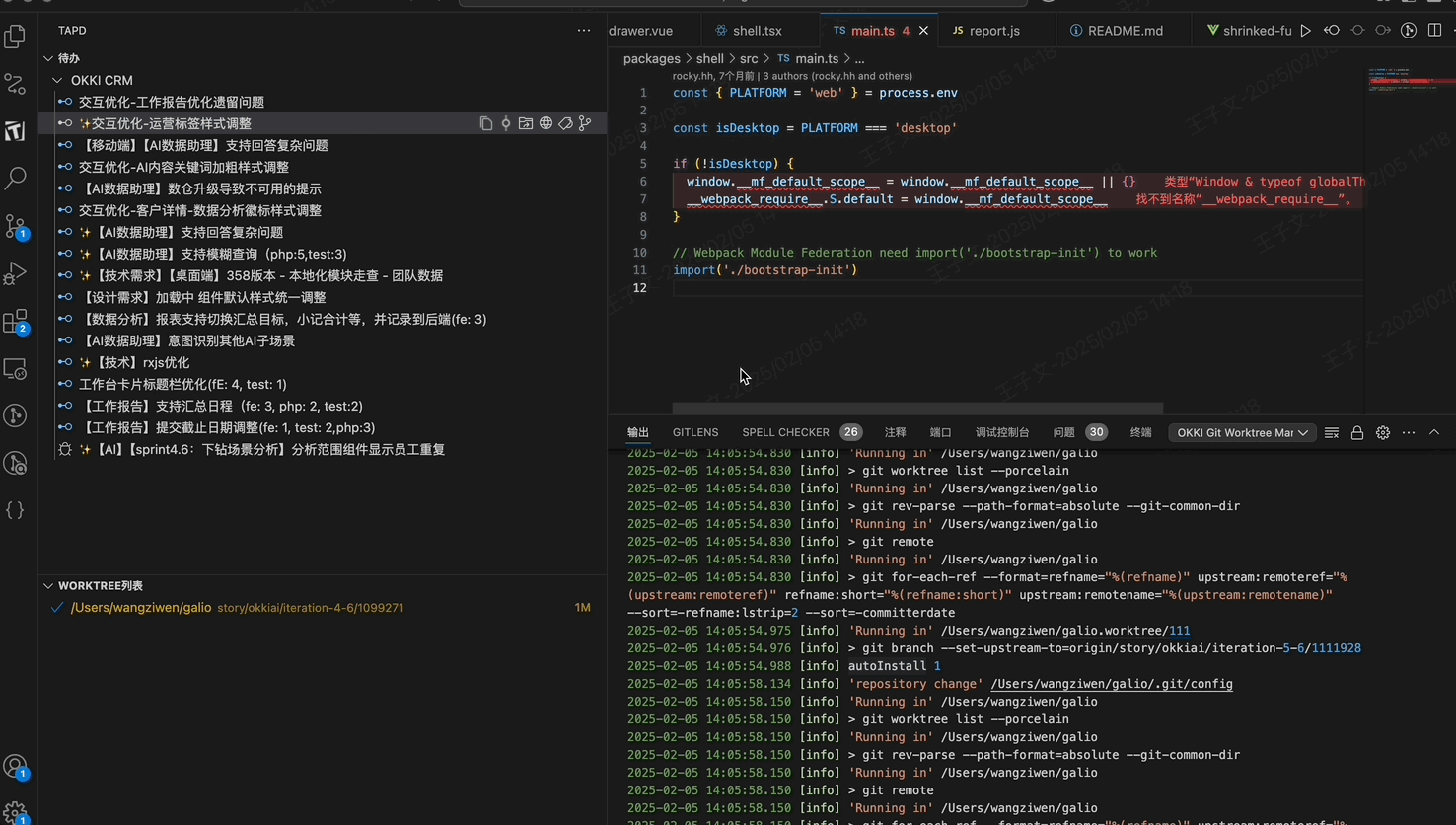Toggle split editor layout button
The width and height of the screenshot is (1456, 825).
1434,31
